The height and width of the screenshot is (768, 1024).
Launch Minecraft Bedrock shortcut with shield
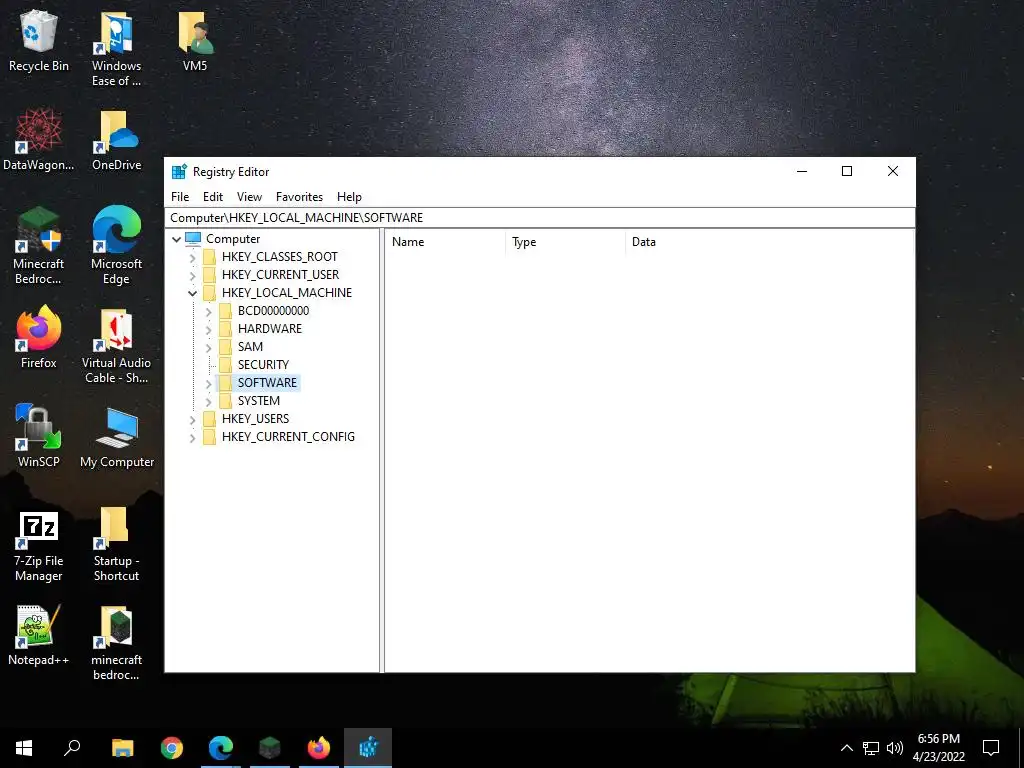click(39, 246)
